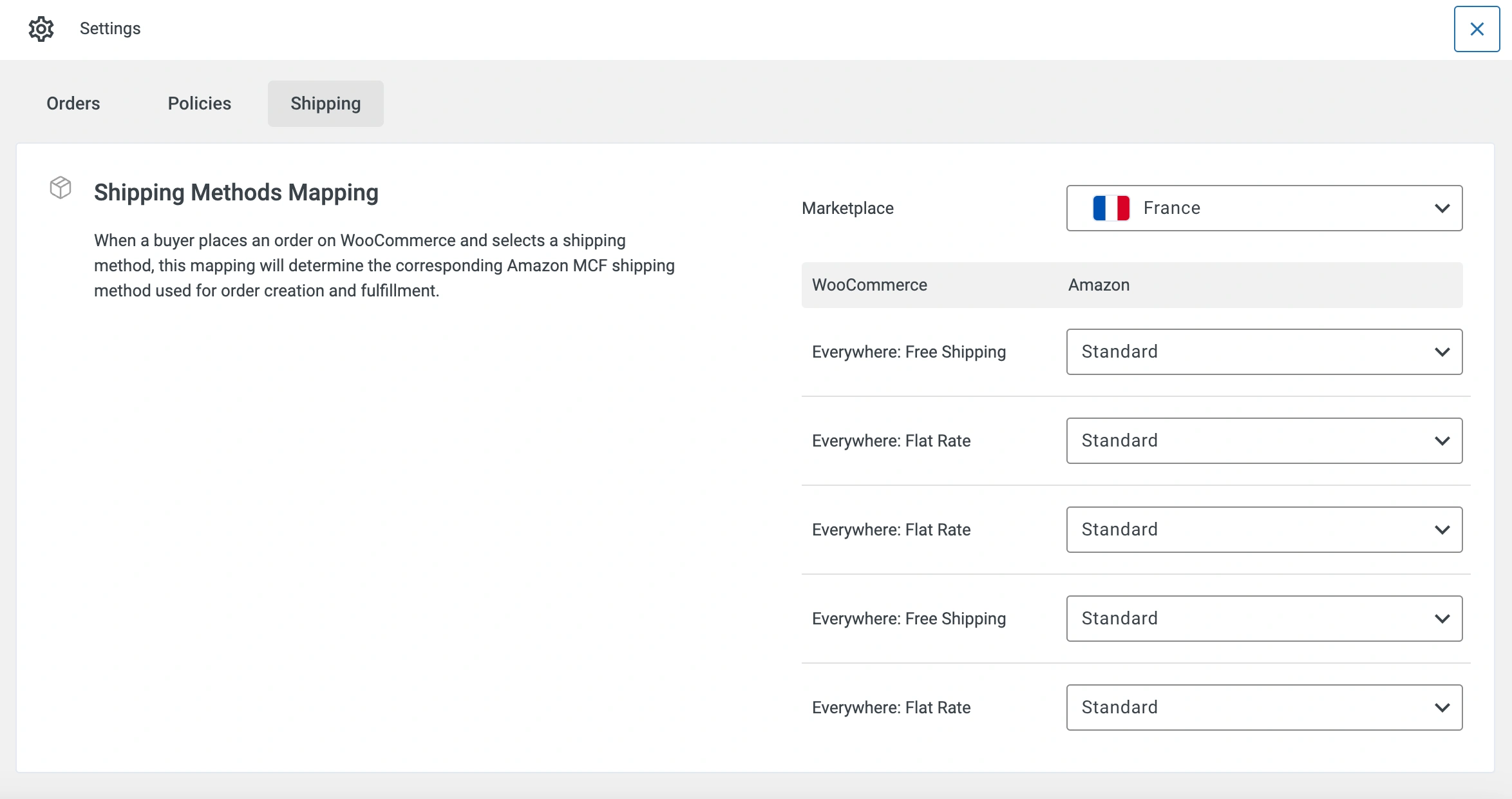
Task: Click the chevron on the Marketplace dropdown
Action: (x=1442, y=207)
